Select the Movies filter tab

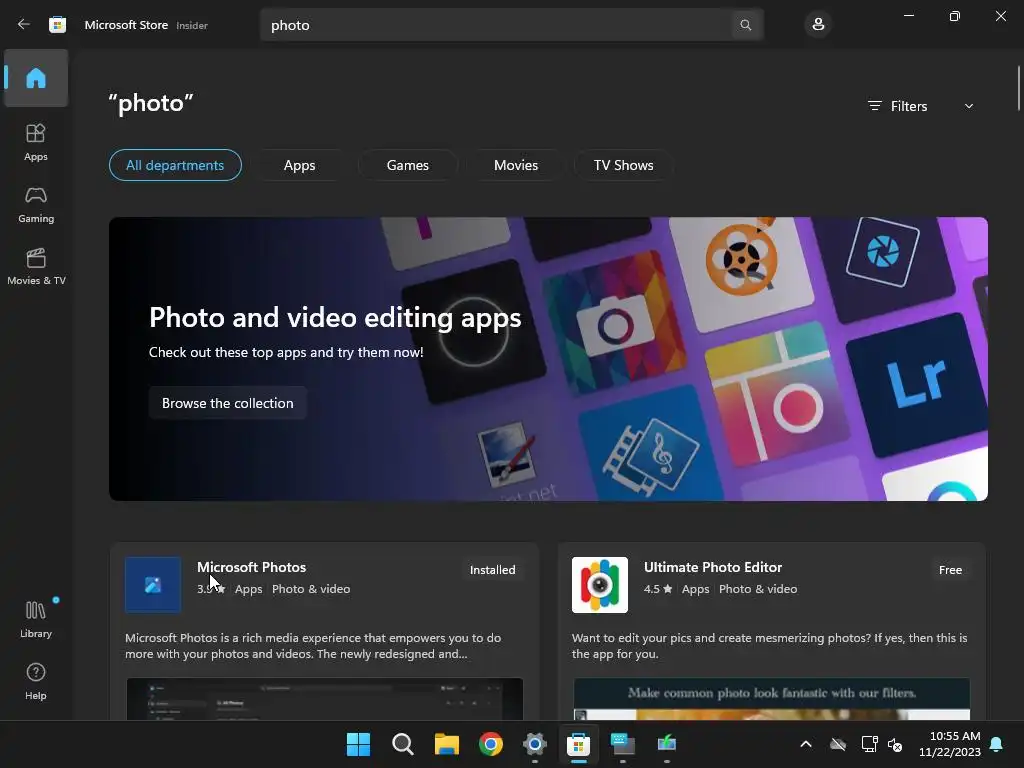516,165
